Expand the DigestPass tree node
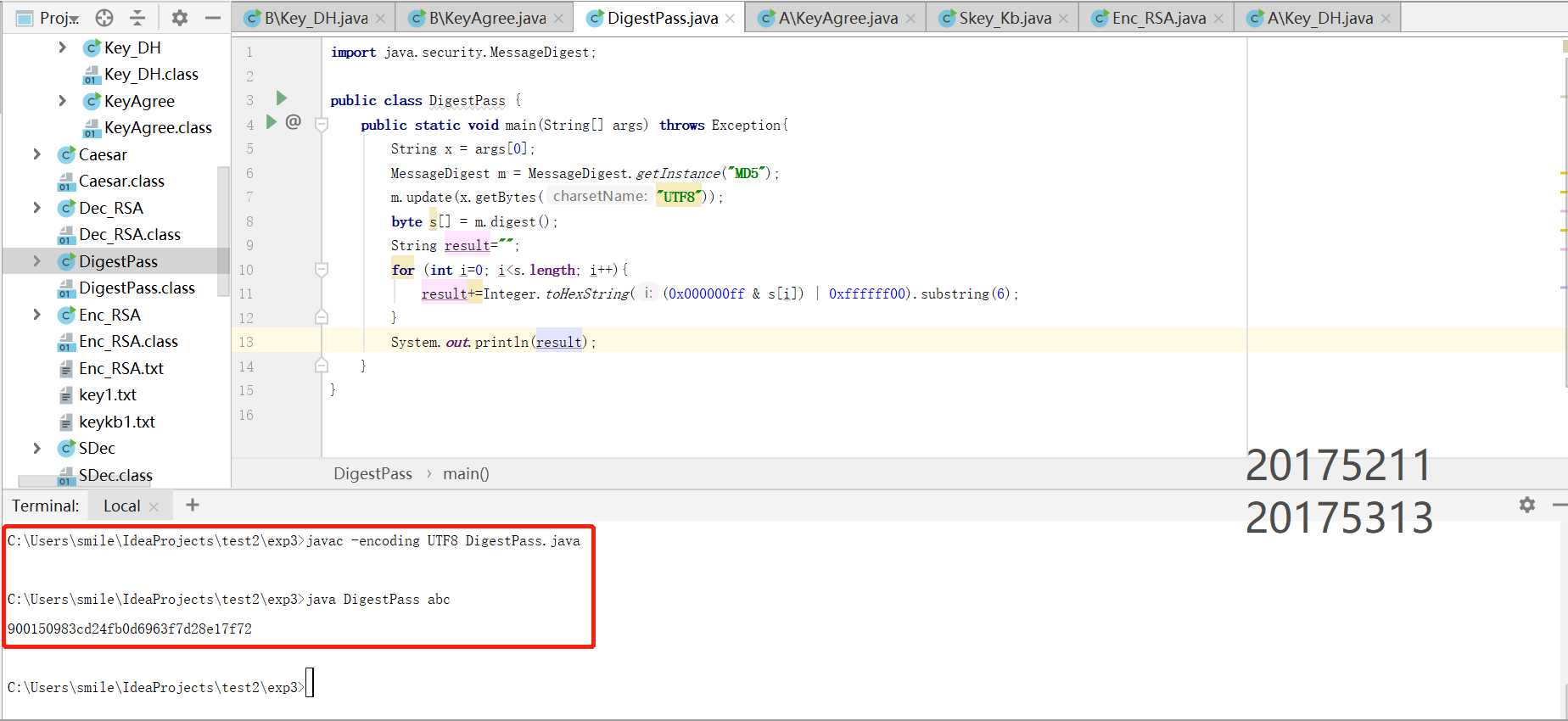This screenshot has height=721, width=1568. click(x=36, y=261)
